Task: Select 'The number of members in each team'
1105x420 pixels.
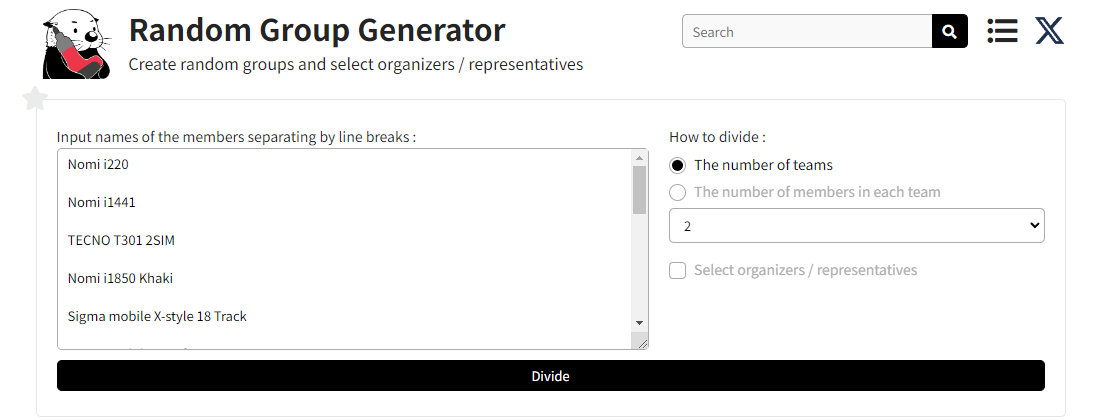Action: coord(678,192)
